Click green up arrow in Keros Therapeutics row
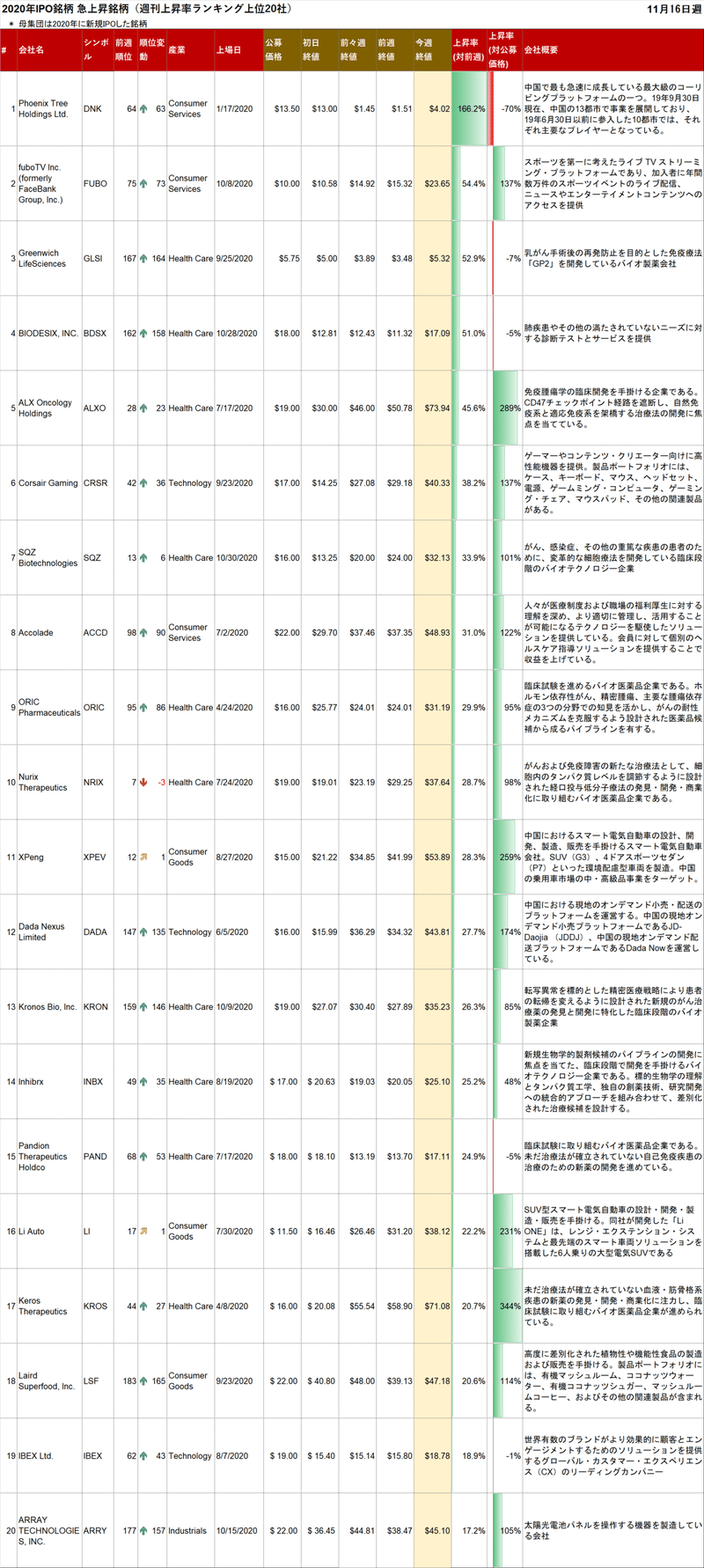This screenshot has width=704, height=1568. click(x=143, y=1307)
